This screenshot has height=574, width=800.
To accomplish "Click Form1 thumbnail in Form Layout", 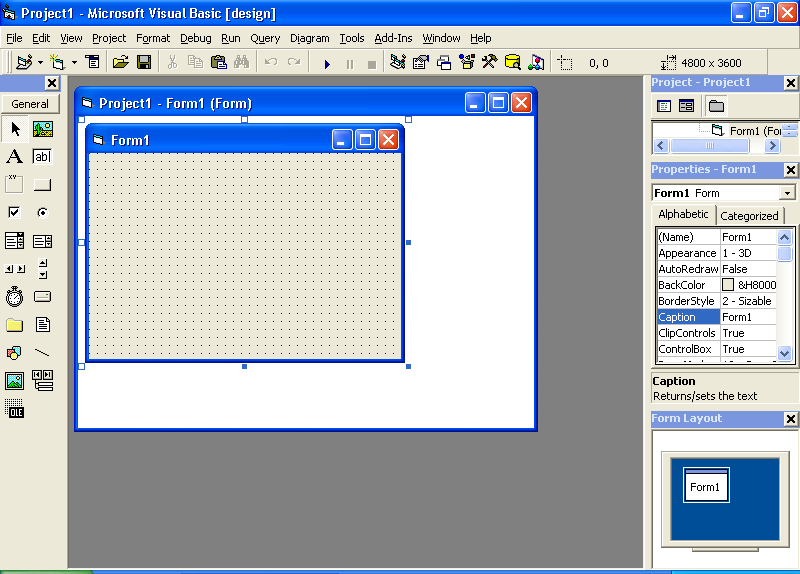I will (706, 485).
